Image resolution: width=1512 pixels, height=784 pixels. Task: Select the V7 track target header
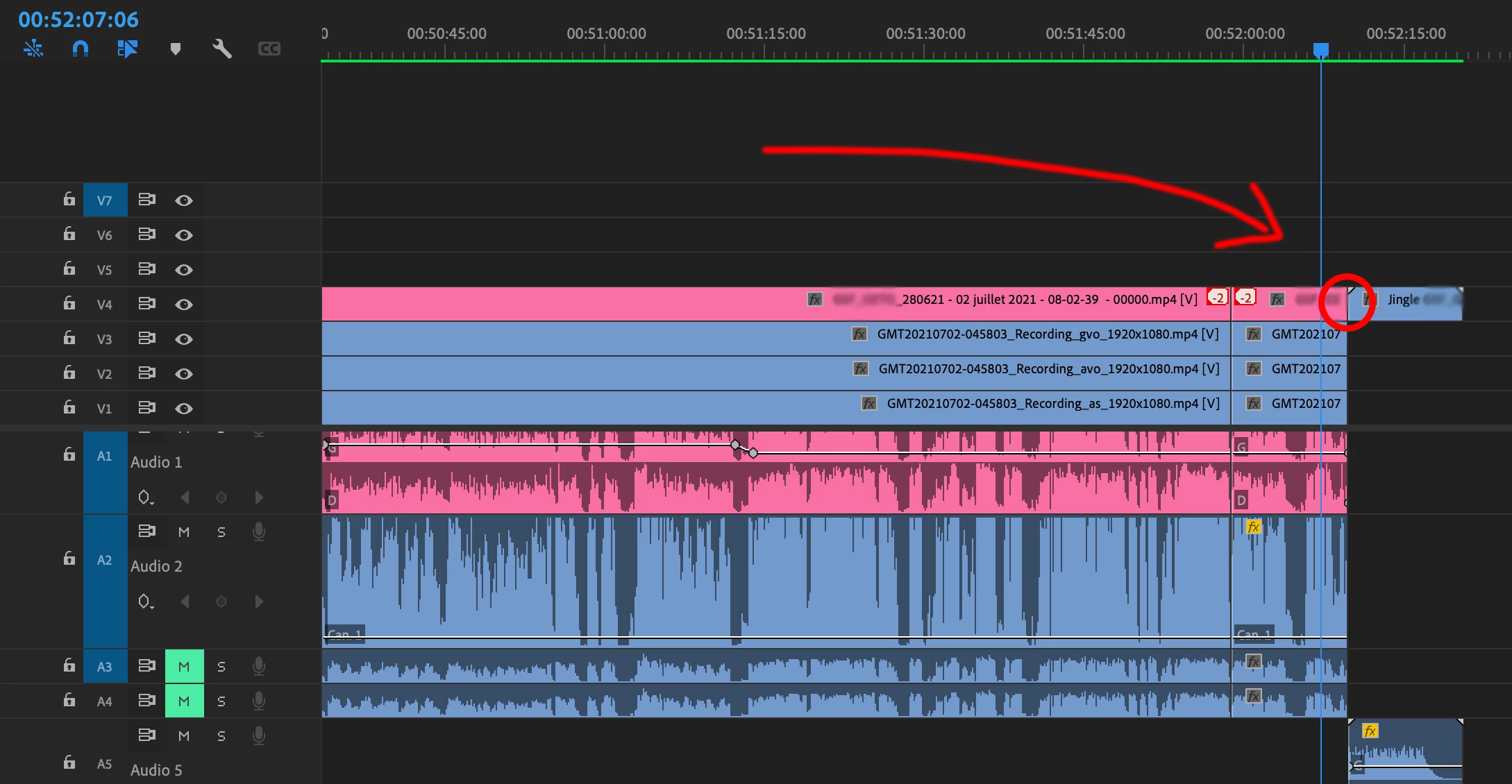click(105, 201)
